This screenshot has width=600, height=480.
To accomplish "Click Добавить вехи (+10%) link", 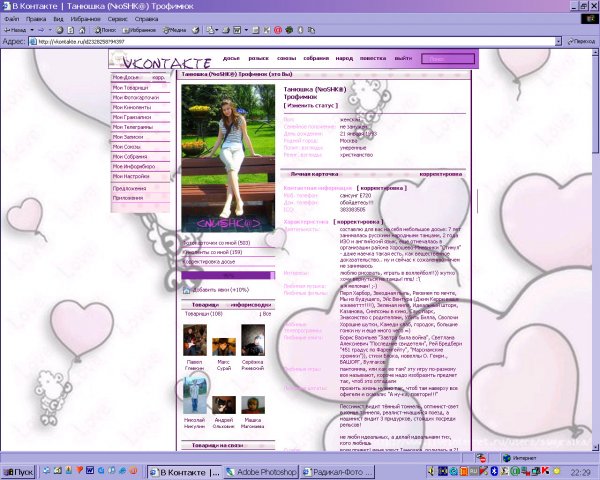I will point(221,290).
